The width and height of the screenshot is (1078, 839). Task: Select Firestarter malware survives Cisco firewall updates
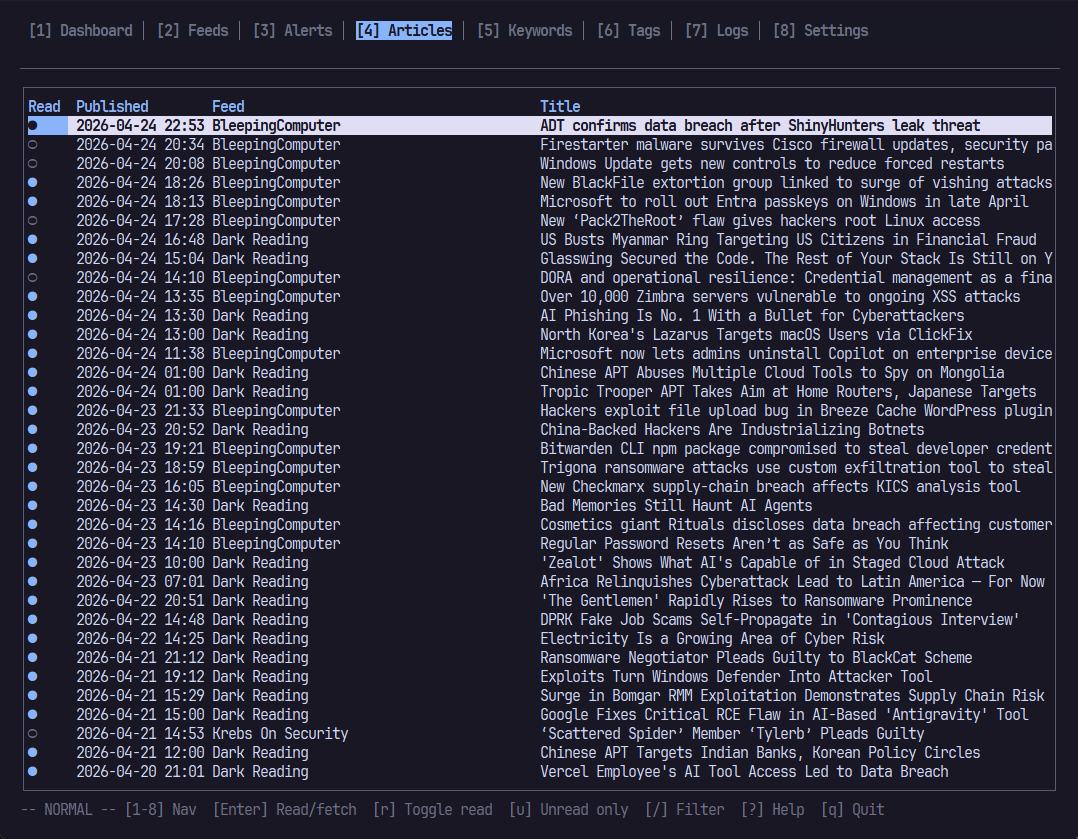click(540, 145)
